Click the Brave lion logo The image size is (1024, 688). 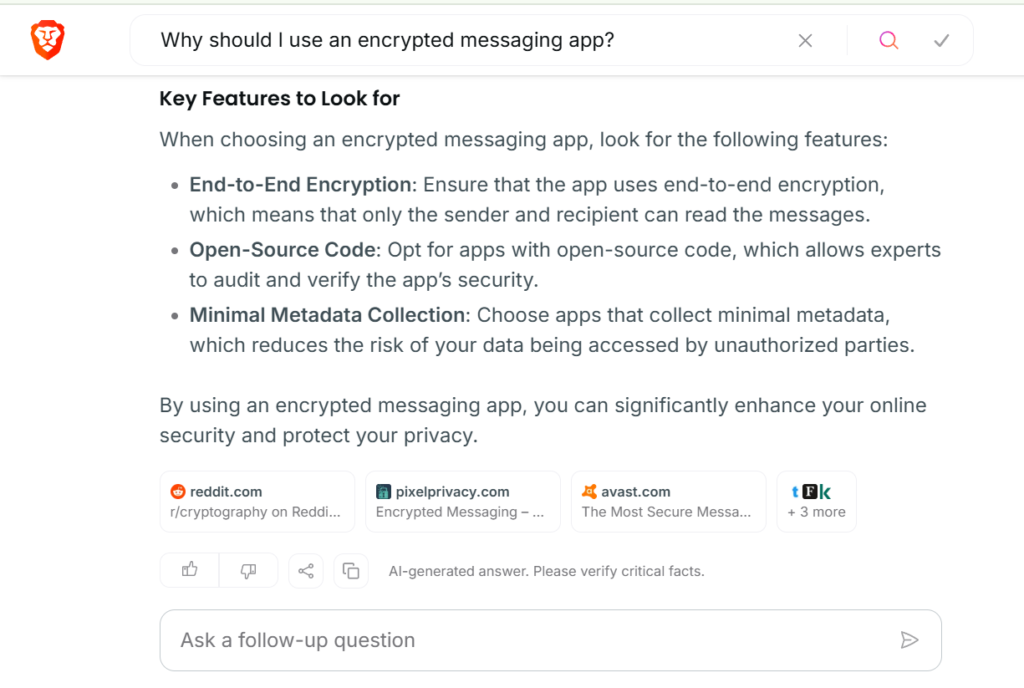pyautogui.click(x=48, y=40)
